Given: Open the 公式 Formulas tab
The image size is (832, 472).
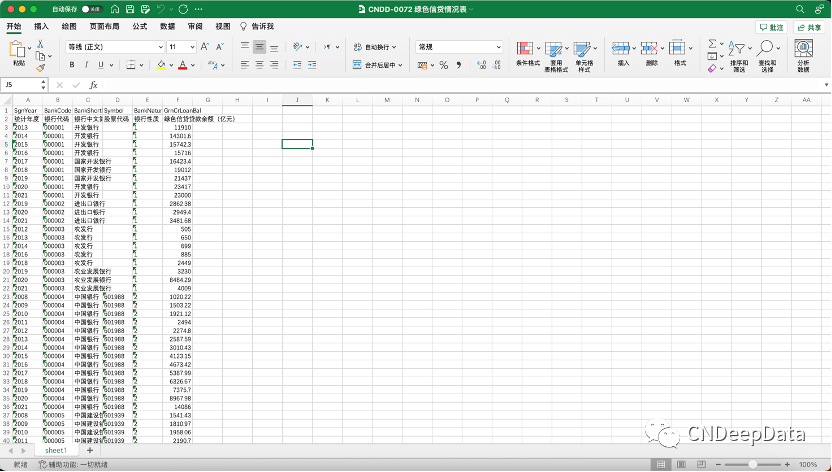Looking at the screenshot, I should point(140,27).
